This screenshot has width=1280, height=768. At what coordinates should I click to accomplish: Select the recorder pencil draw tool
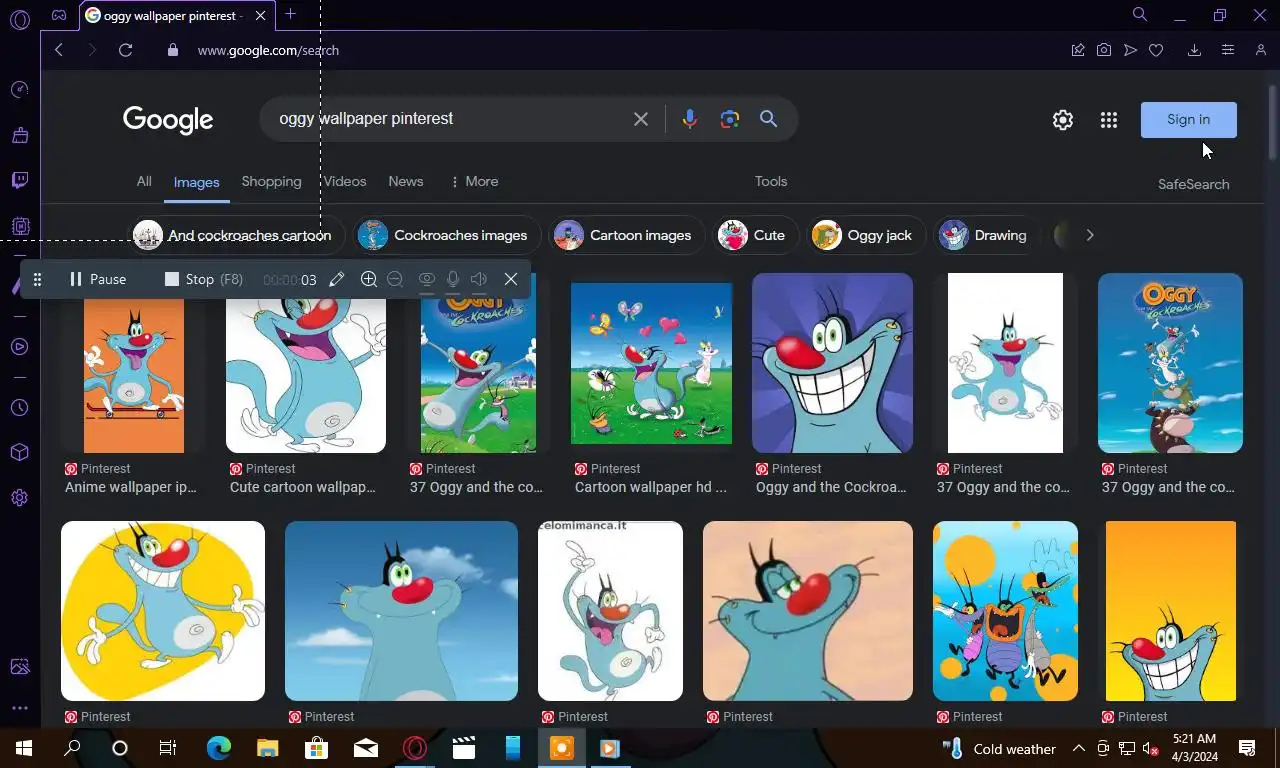[x=337, y=279]
